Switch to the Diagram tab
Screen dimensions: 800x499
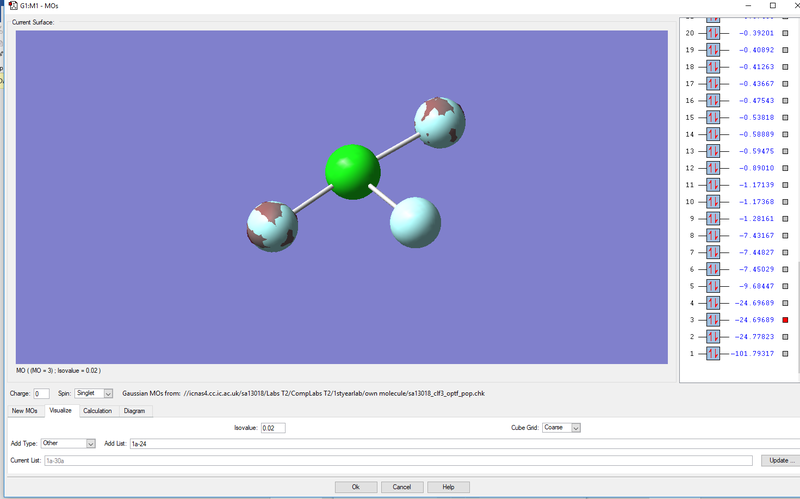pos(134,411)
